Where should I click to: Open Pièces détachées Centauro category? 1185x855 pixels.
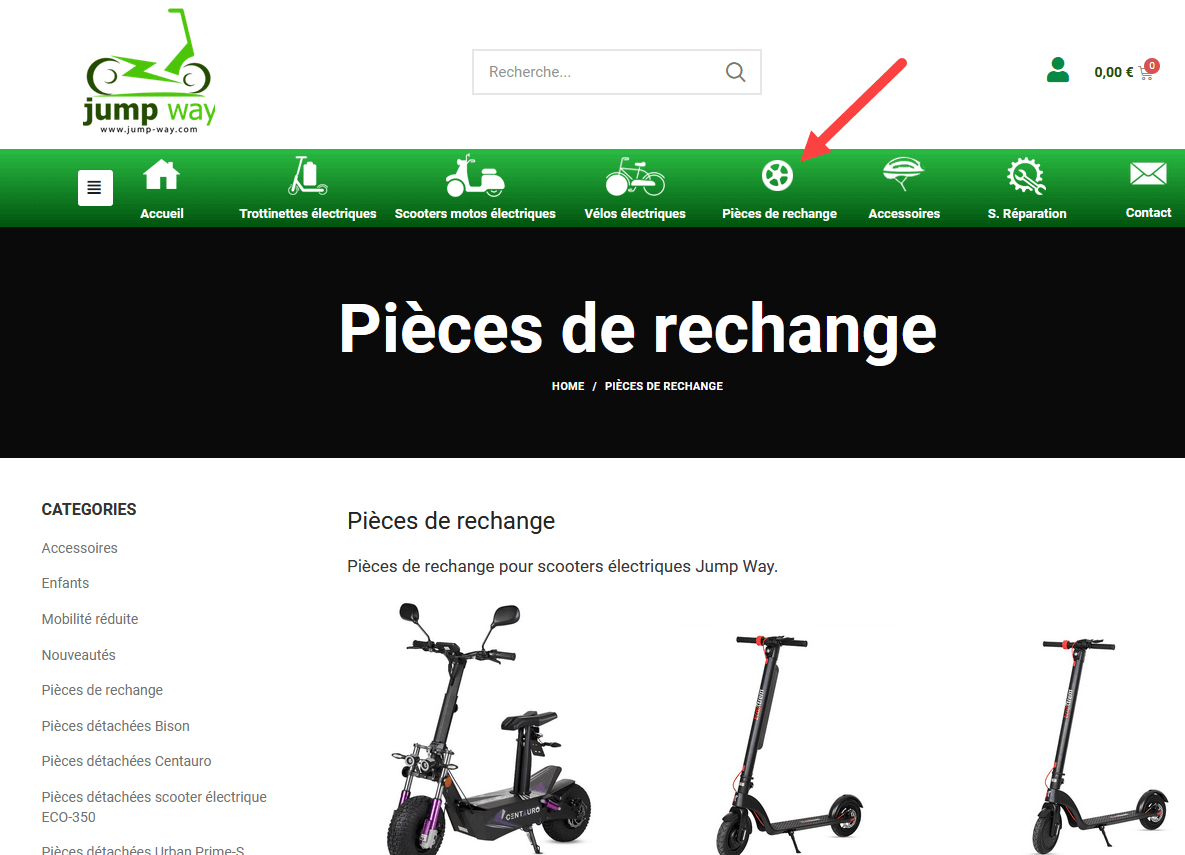tap(126, 761)
